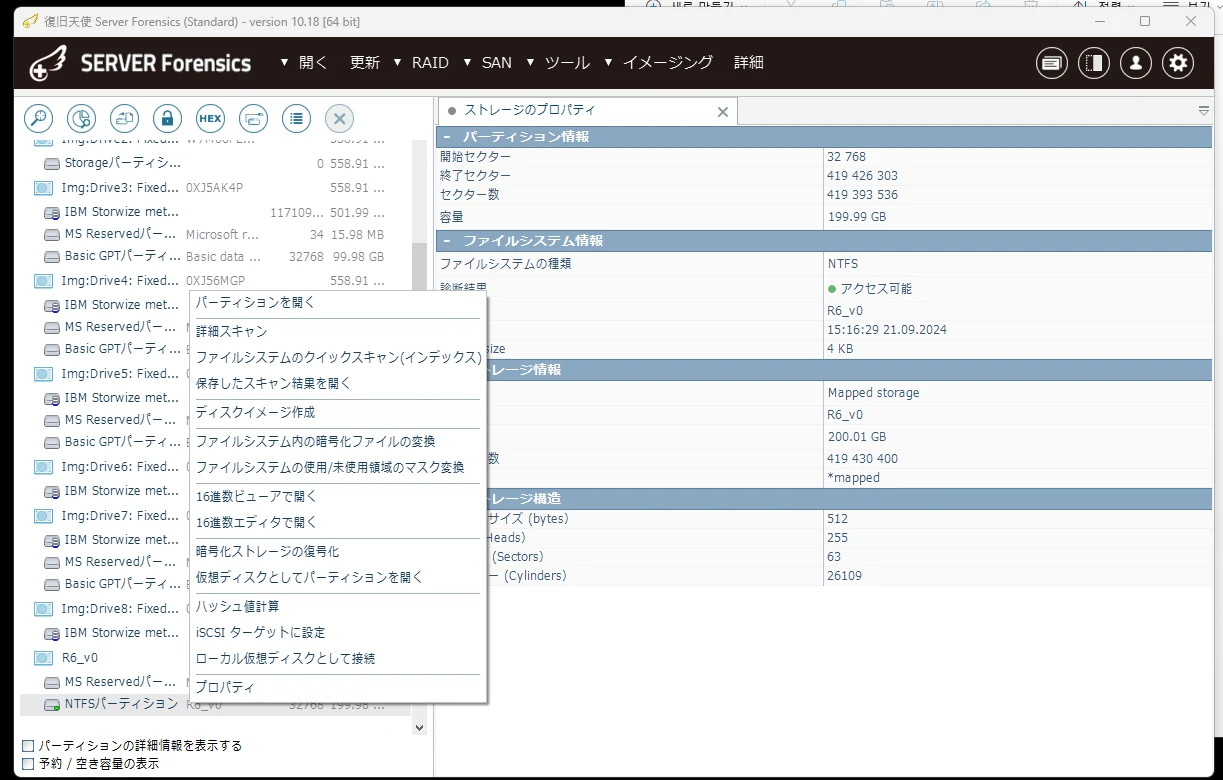Choose ファイルシステムのクイックスキャン(インデックス)
The width and height of the screenshot is (1223, 780).
click(337, 357)
